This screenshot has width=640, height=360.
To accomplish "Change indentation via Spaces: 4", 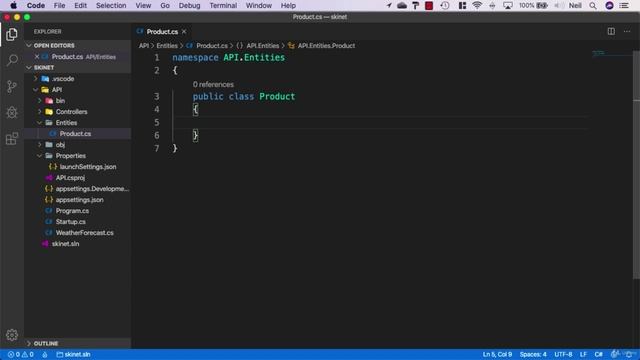I will (x=533, y=354).
